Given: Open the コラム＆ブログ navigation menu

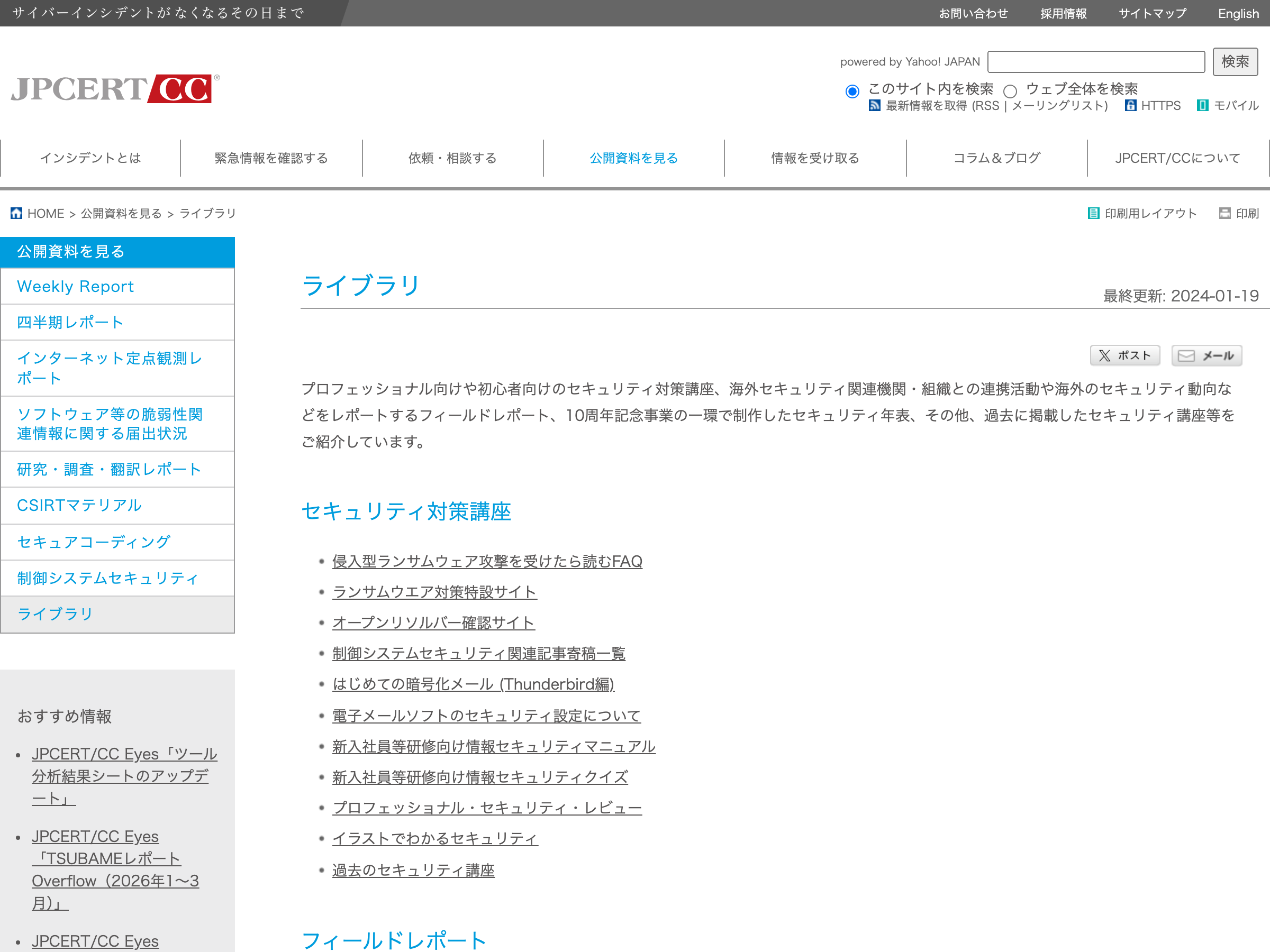Looking at the screenshot, I should (997, 158).
